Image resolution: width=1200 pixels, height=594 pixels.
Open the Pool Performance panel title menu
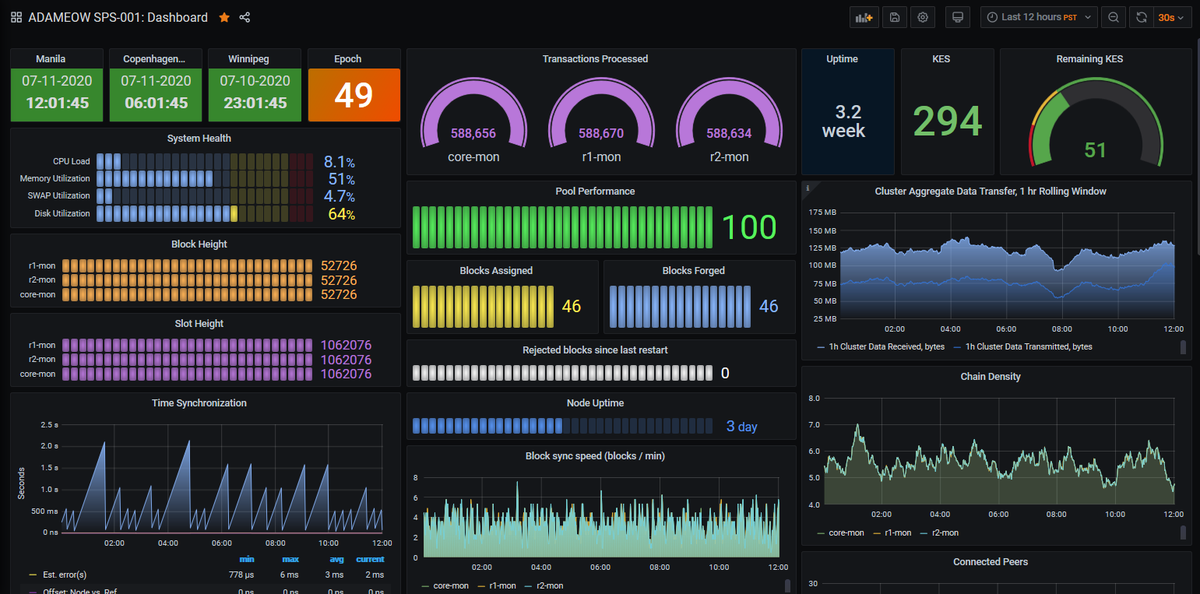(595, 191)
